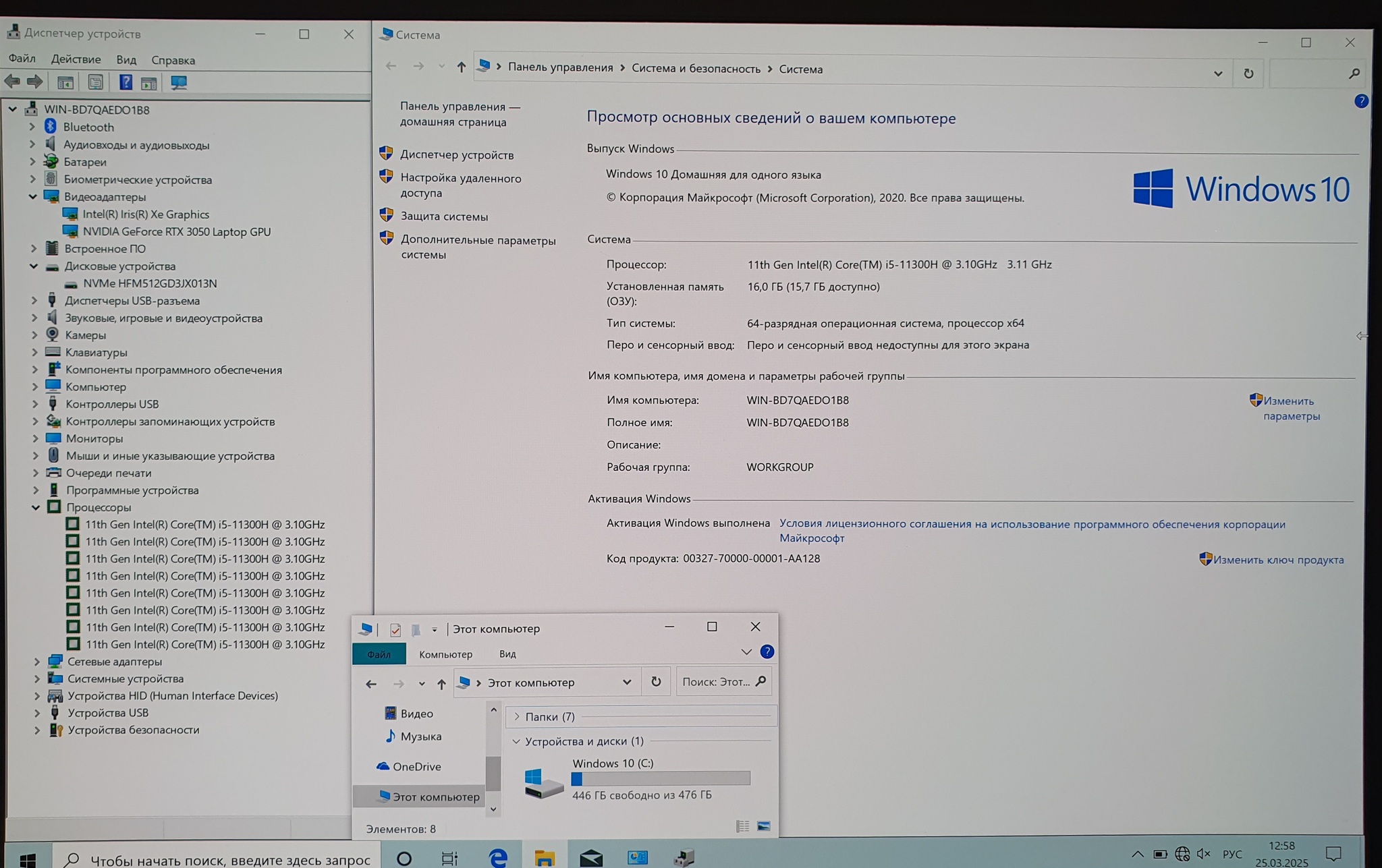The width and height of the screenshot is (1382, 868).
Task: Expand the Folders (7) group
Action: [517, 716]
